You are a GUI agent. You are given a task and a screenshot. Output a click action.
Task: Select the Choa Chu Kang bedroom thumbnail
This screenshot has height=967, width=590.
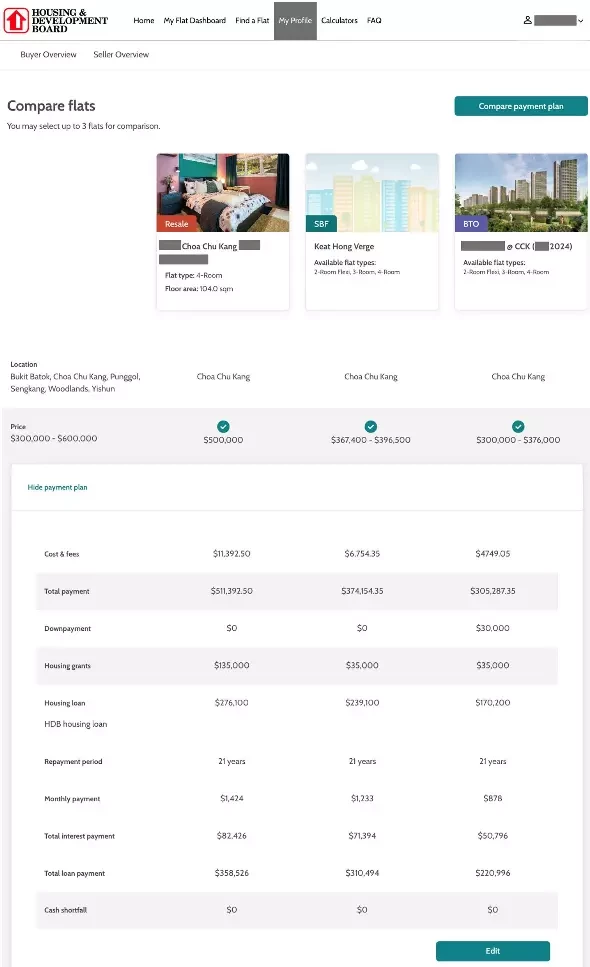(223, 192)
